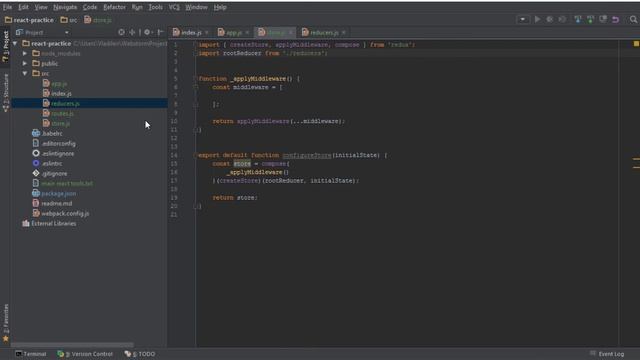Open the Run menu
The image size is (640, 360).
[137, 7]
